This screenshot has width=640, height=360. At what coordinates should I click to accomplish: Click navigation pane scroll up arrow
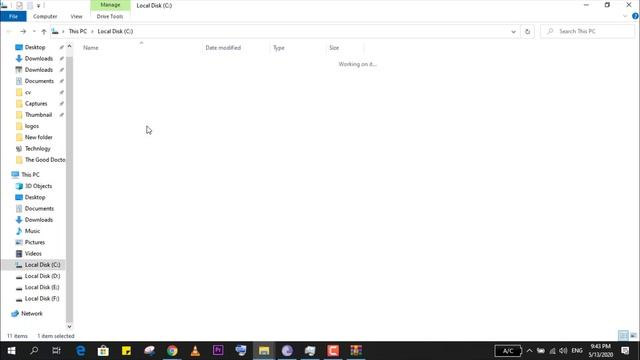[x=69, y=47]
